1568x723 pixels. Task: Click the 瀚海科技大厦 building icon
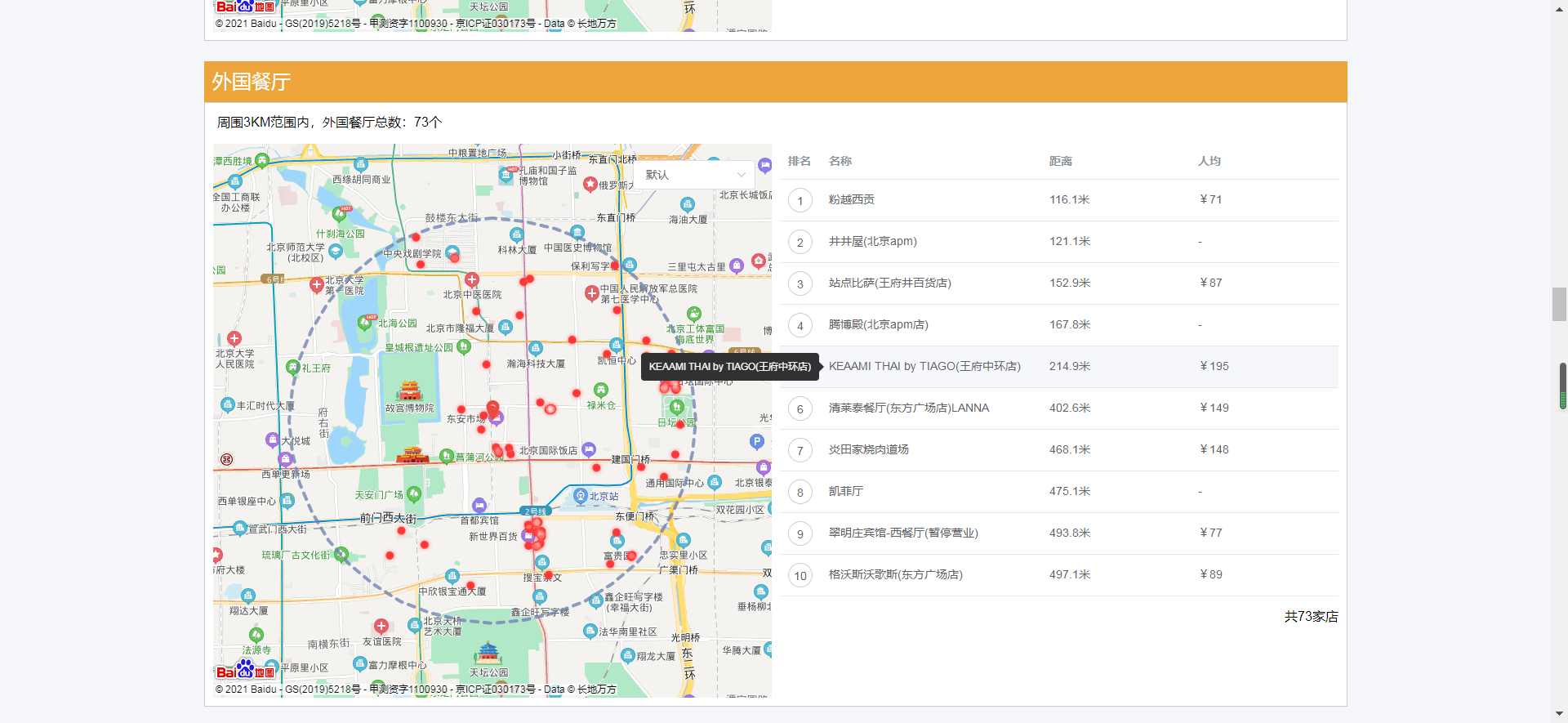535,349
